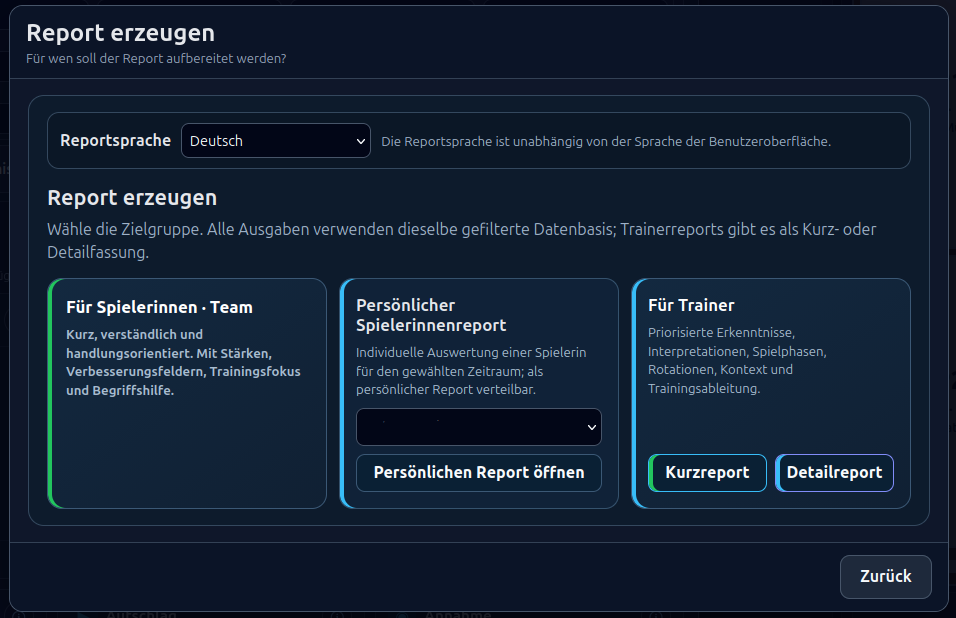
Task: Open the Reportsprache dropdown showing Deutsch
Action: (276, 141)
